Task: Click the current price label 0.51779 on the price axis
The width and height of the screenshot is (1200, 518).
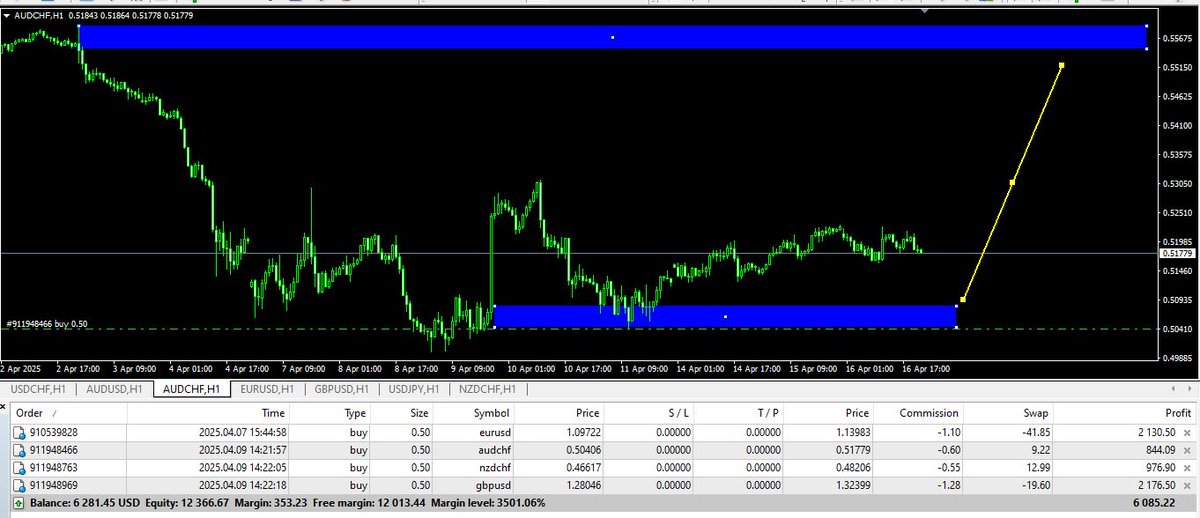Action: click(x=1177, y=254)
